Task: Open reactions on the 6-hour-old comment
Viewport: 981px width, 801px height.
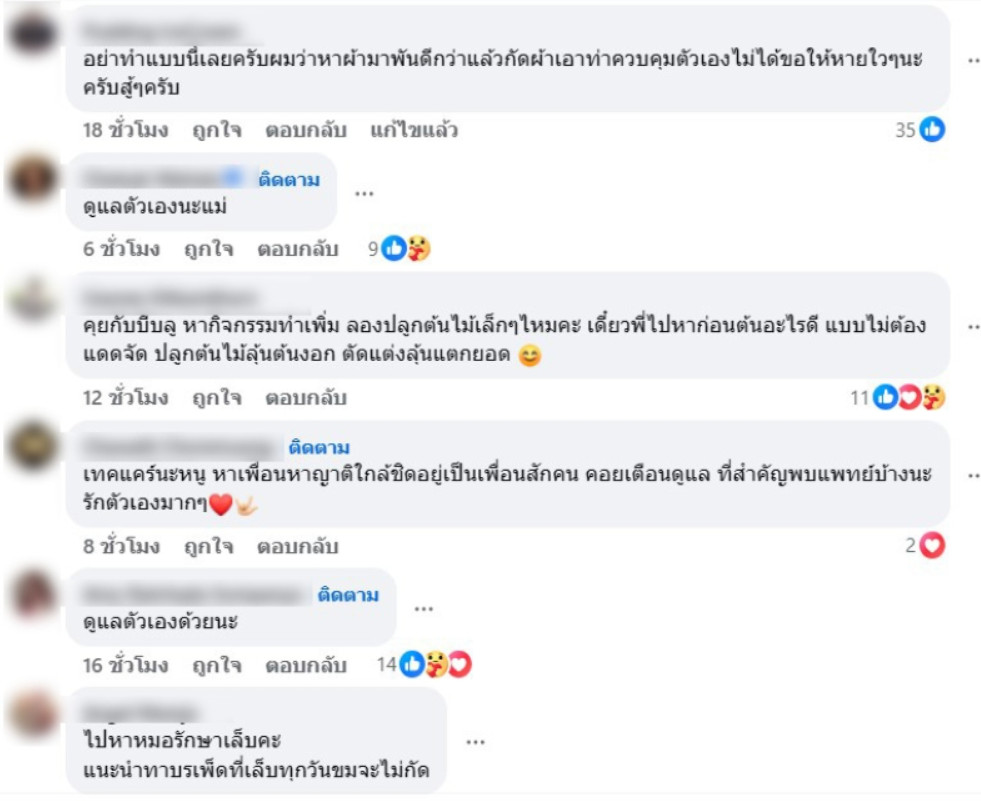Action: coord(399,249)
